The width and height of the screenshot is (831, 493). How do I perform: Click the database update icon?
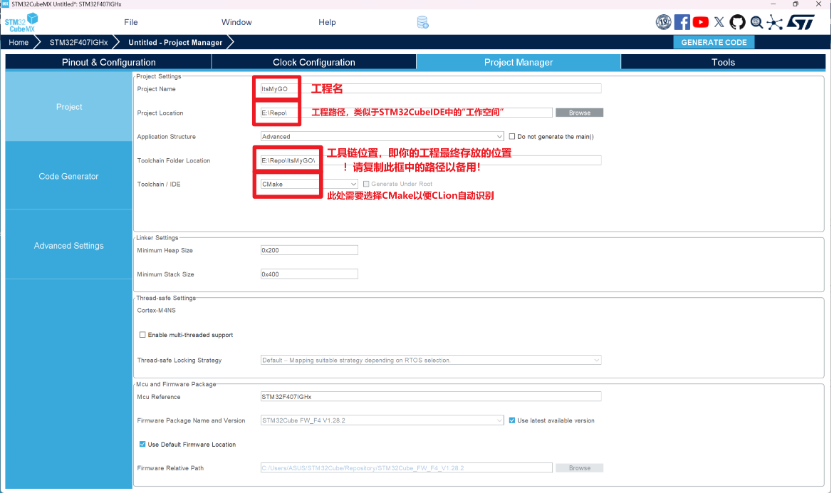422,22
